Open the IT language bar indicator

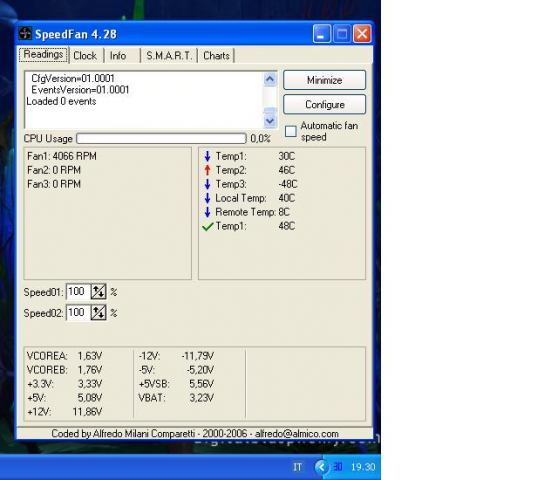(x=297, y=467)
